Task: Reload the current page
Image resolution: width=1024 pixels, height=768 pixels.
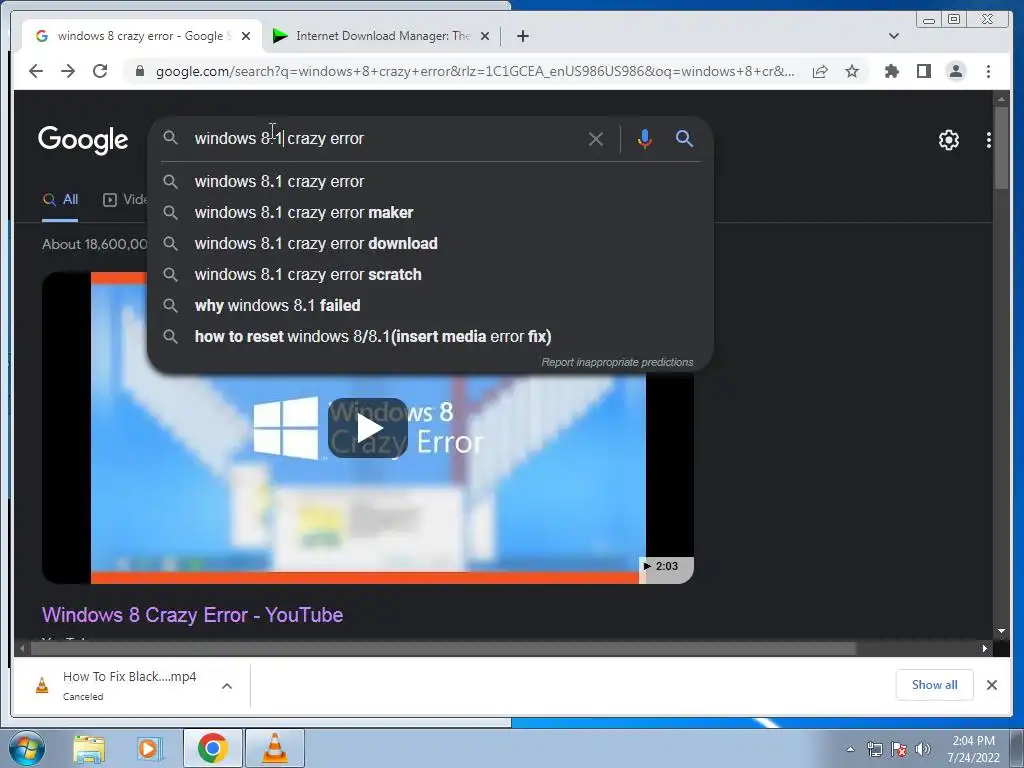Action: (100, 71)
